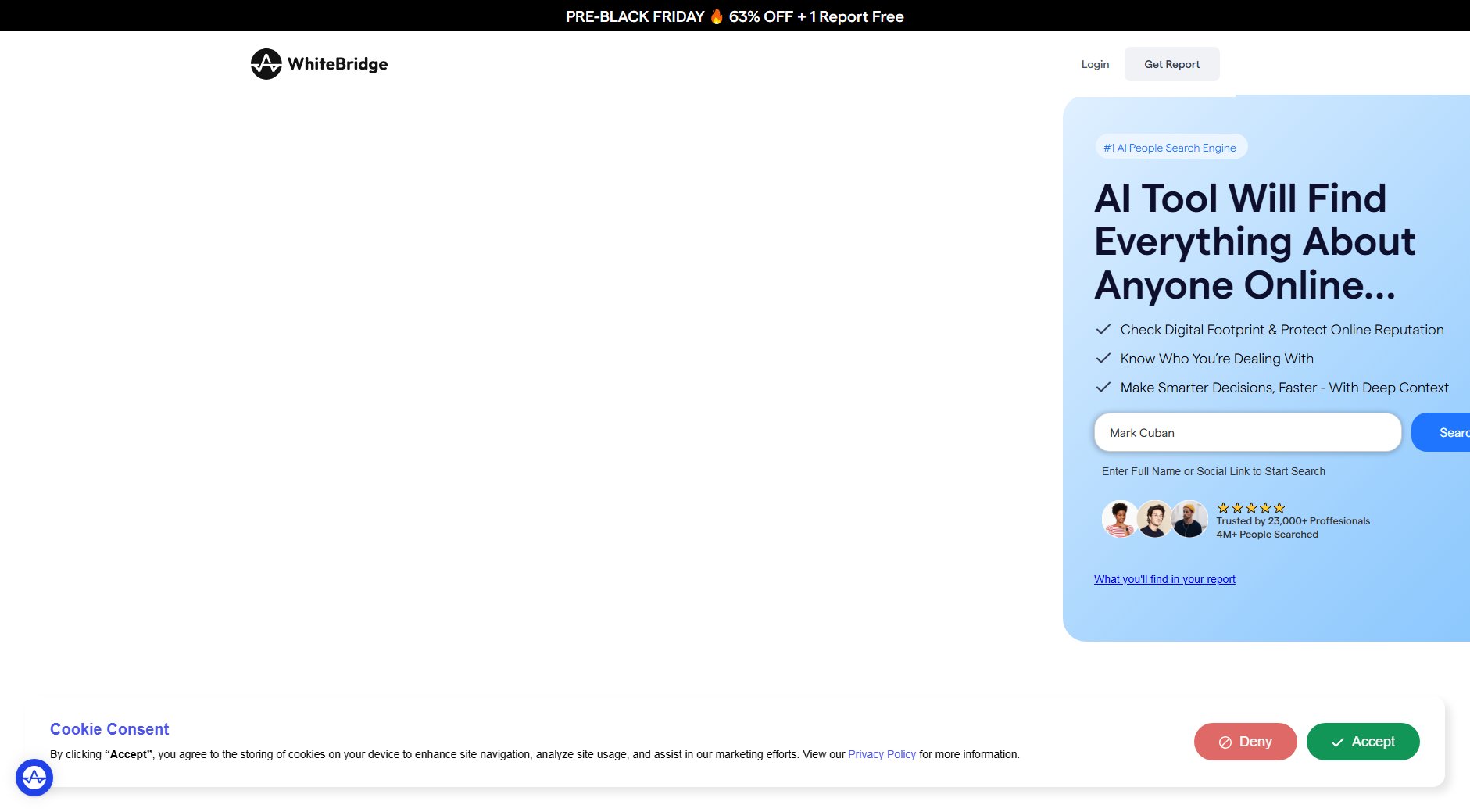This screenshot has height=812, width=1470.
Task: Click the checkmark beside Check Digital Footprint
Action: [1104, 329]
